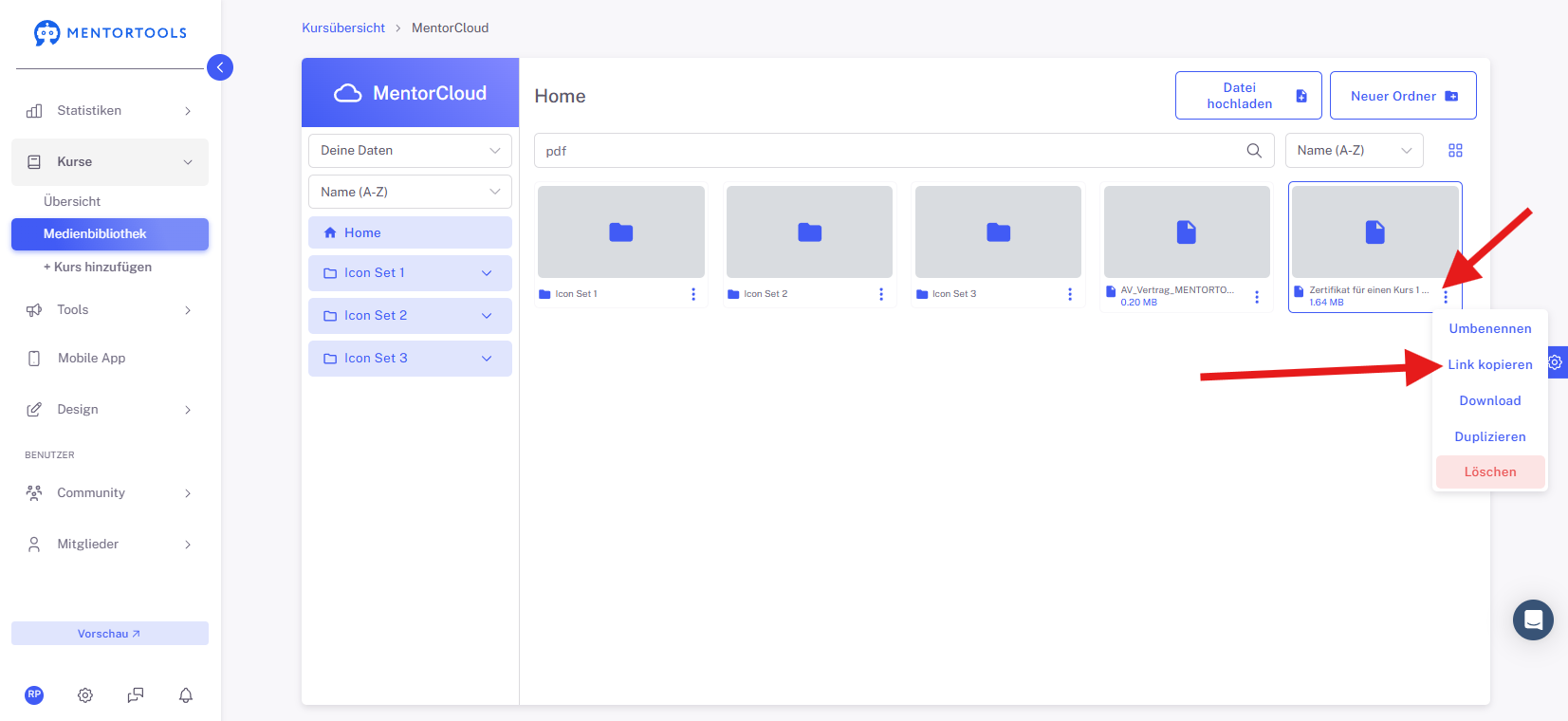Open options menu for Icon Set 3 folder
Image resolution: width=1568 pixels, height=721 pixels.
tap(1070, 294)
